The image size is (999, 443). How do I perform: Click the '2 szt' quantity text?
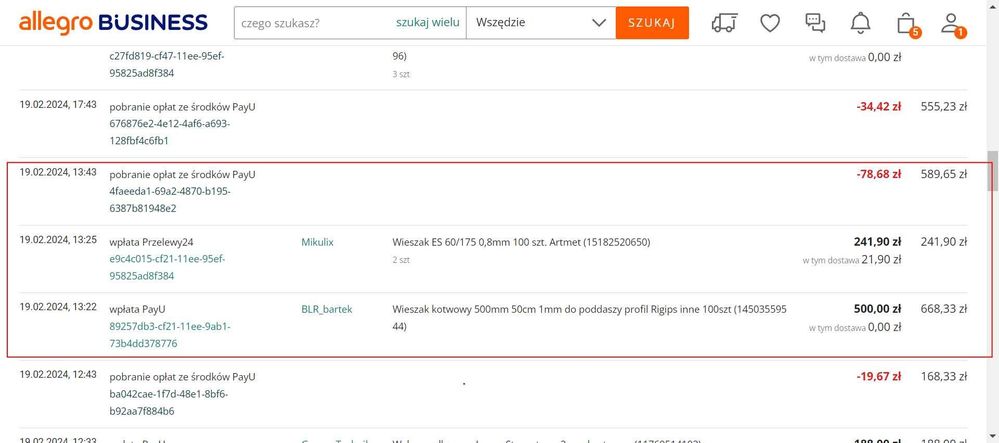pyautogui.click(x=401, y=260)
